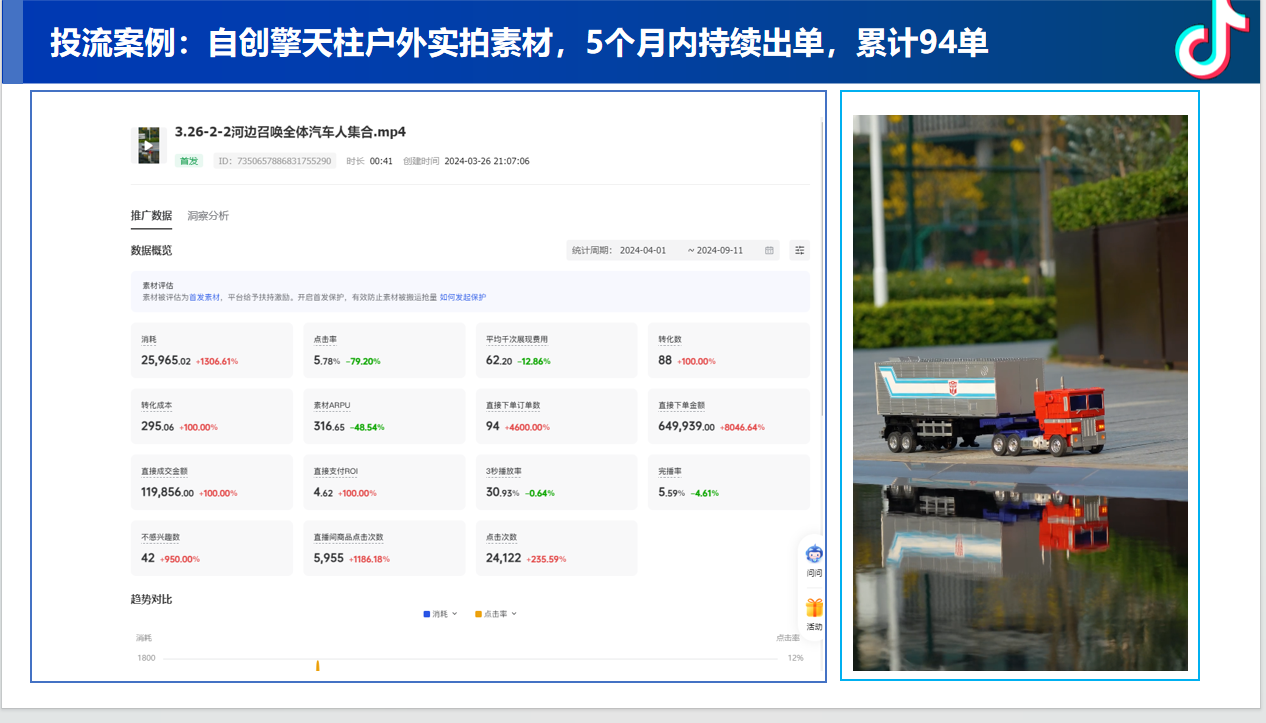Expand the 消耗 legend dropdown
The image size is (1266, 723).
[454, 614]
